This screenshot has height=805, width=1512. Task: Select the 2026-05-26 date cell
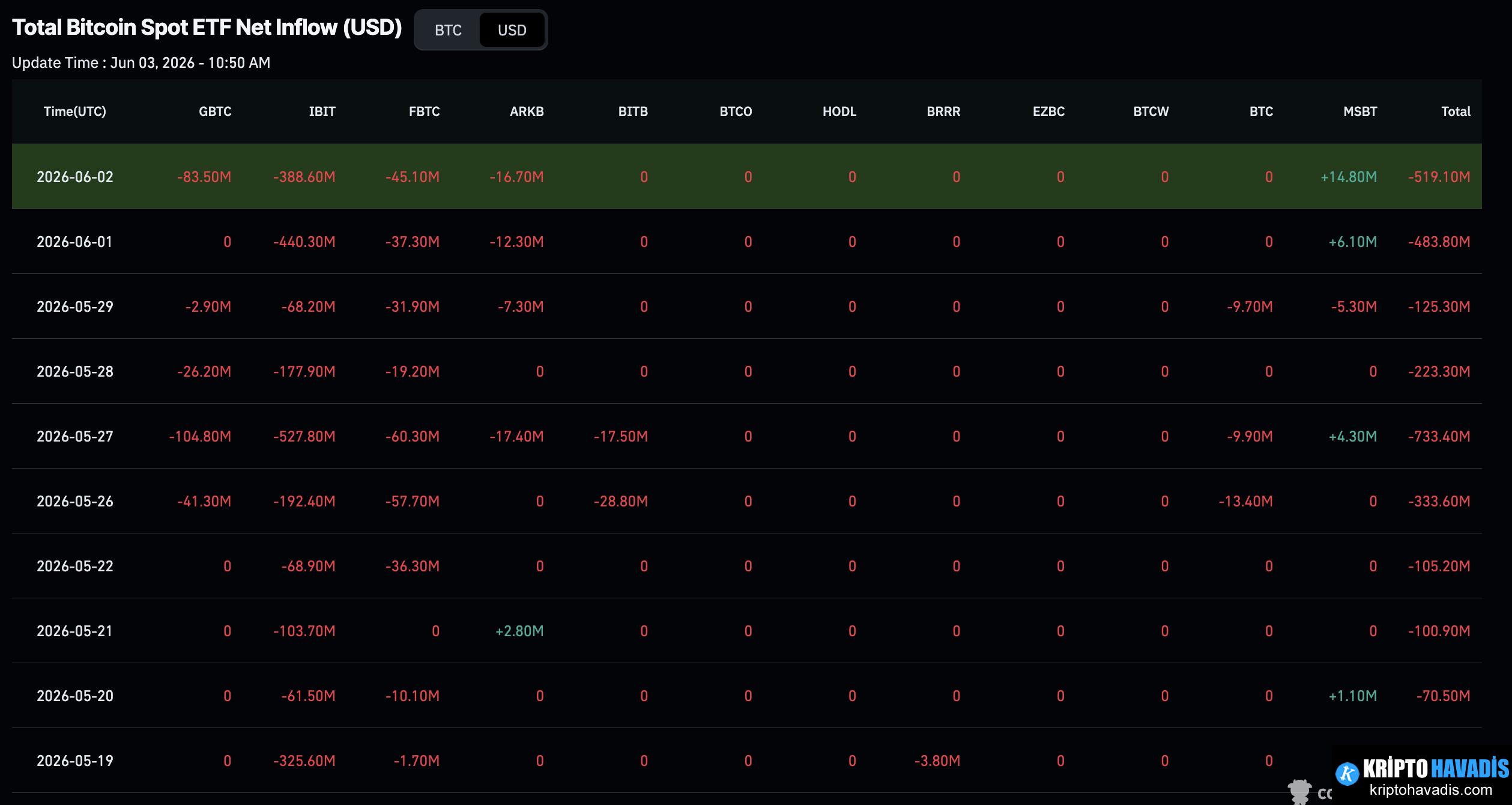pos(75,501)
